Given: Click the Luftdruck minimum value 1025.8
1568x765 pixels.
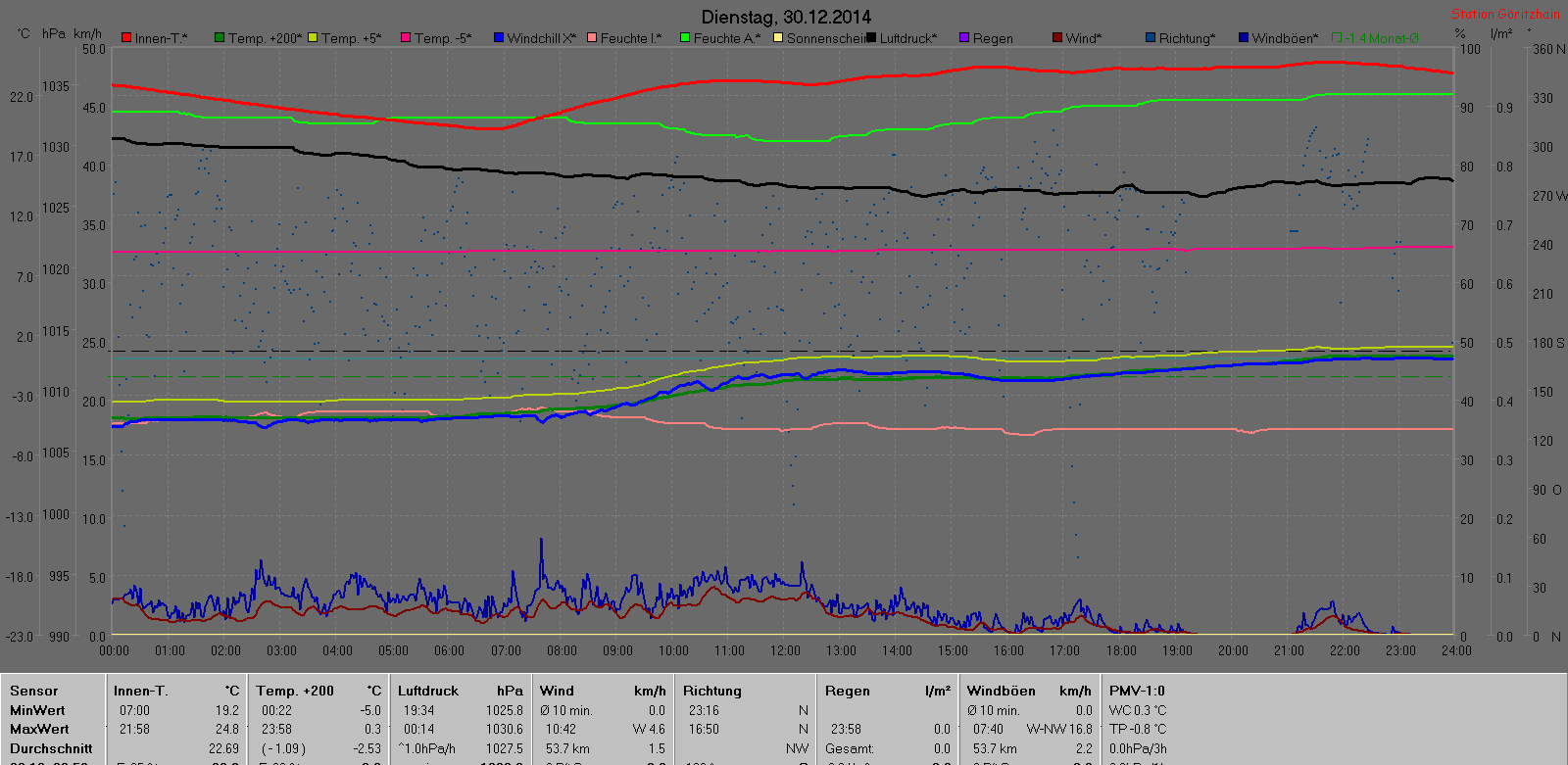Looking at the screenshot, I should click(x=505, y=710).
